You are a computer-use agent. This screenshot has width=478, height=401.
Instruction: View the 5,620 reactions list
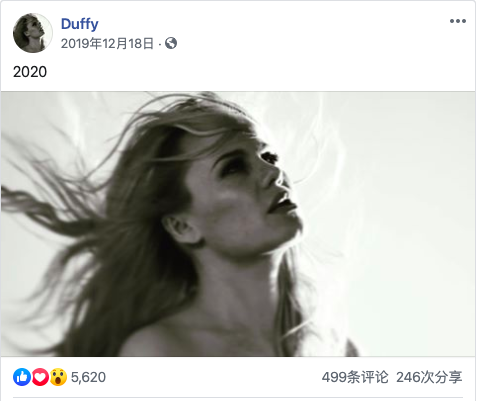[88, 377]
